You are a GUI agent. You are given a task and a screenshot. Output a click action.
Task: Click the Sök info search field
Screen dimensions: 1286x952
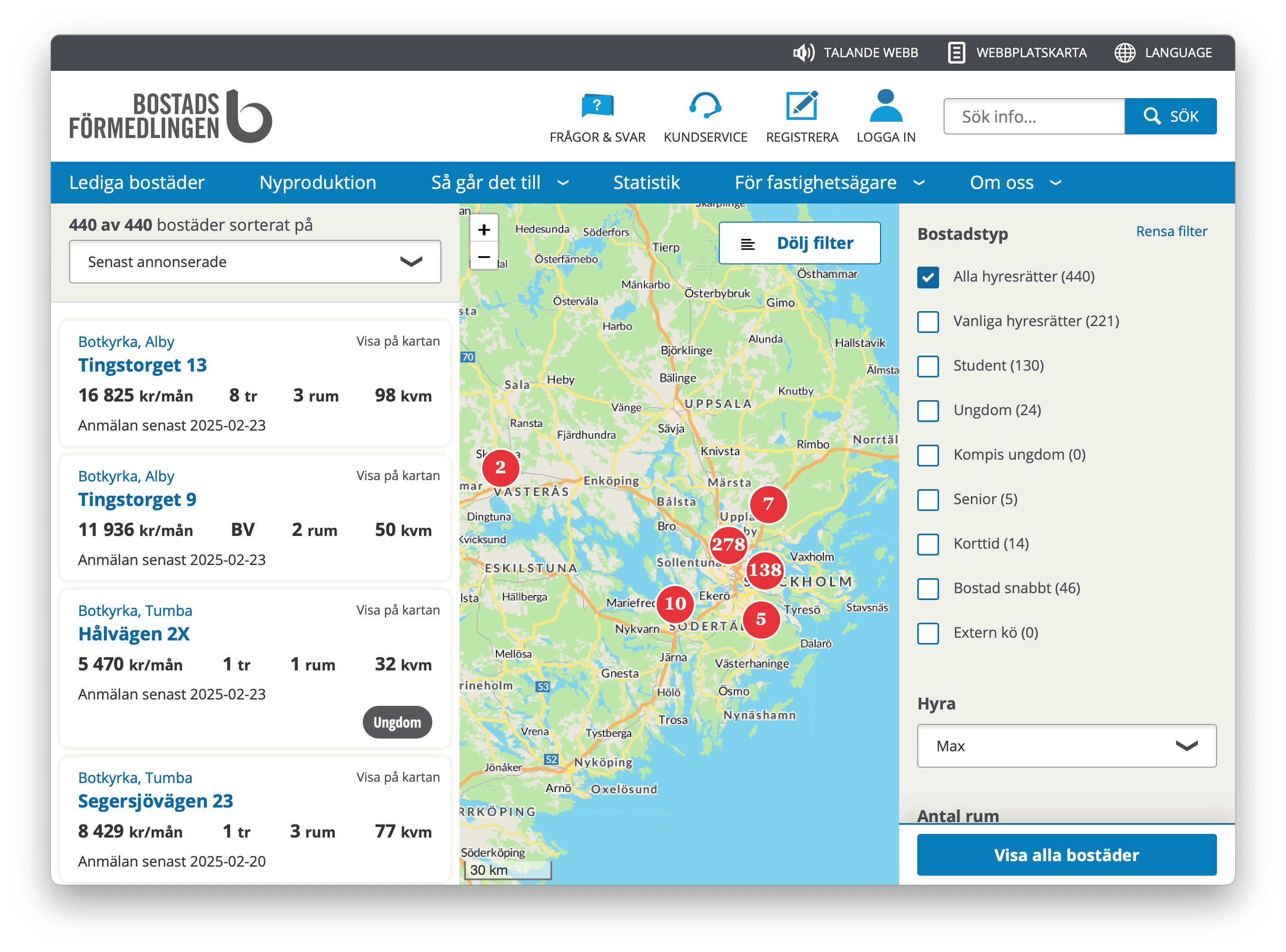[x=1034, y=116]
